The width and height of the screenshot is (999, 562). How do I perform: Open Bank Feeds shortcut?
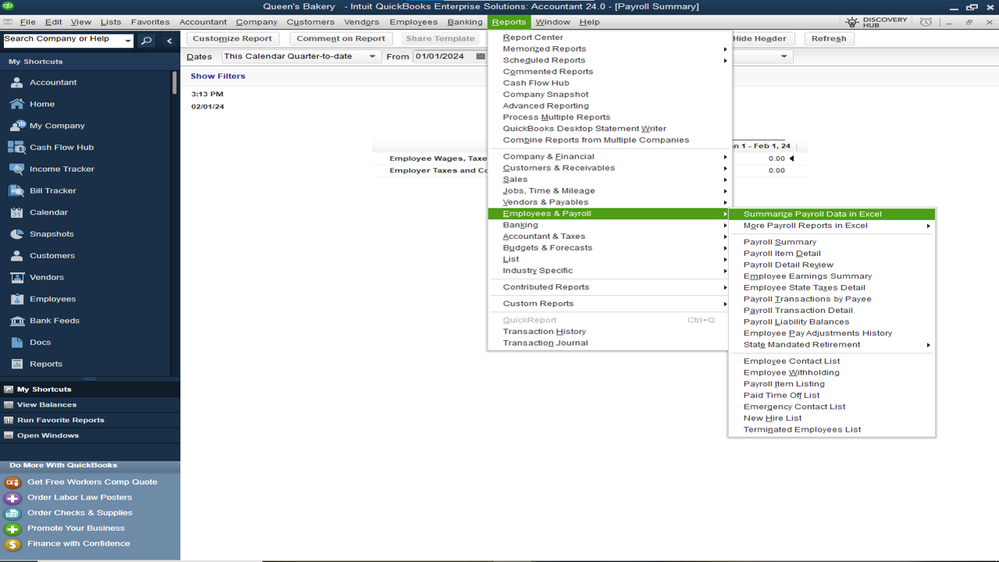pyautogui.click(x=54, y=321)
